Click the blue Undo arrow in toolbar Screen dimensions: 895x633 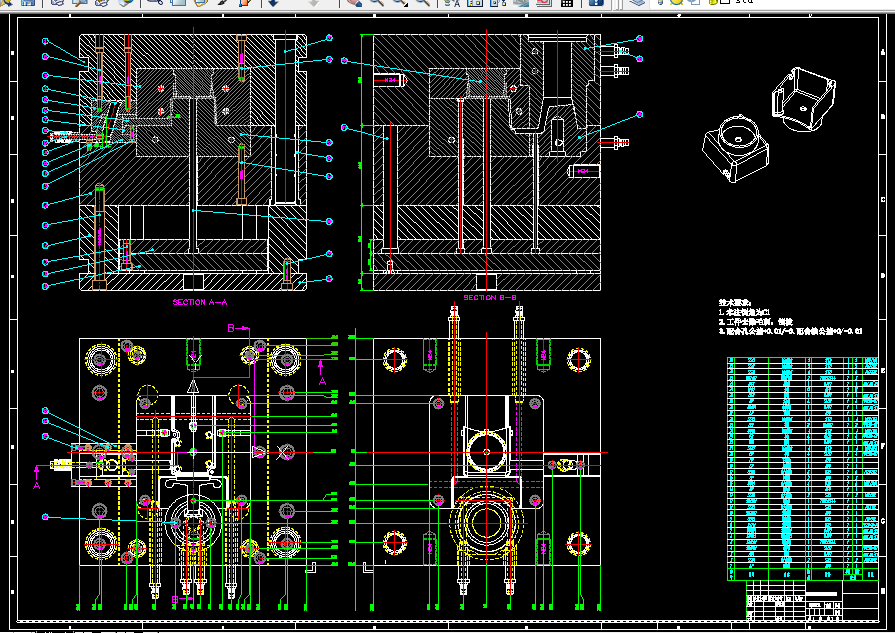coord(273,2)
